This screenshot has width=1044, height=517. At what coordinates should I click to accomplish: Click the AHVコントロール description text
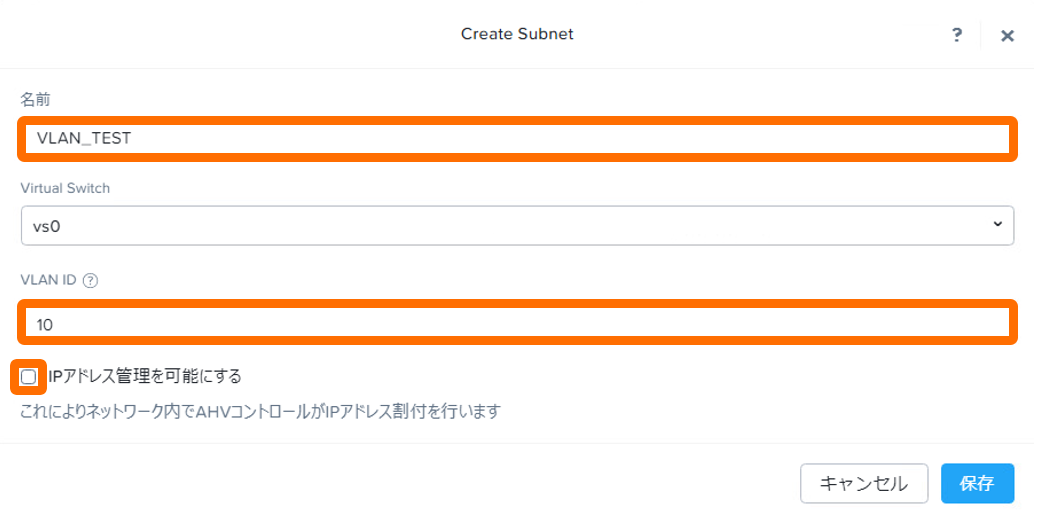(x=260, y=411)
